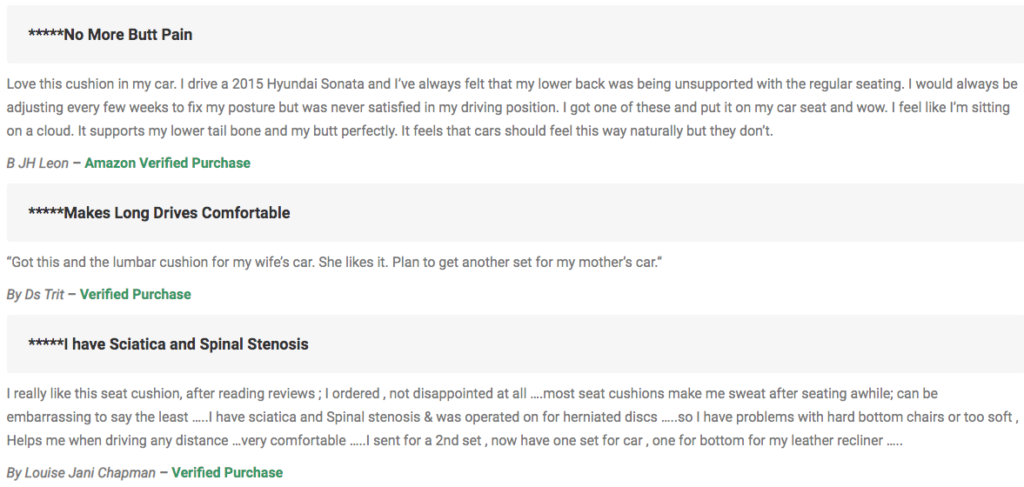Click reviewer name "By Ds Trit"
This screenshot has height=487, width=1024.
(35, 294)
